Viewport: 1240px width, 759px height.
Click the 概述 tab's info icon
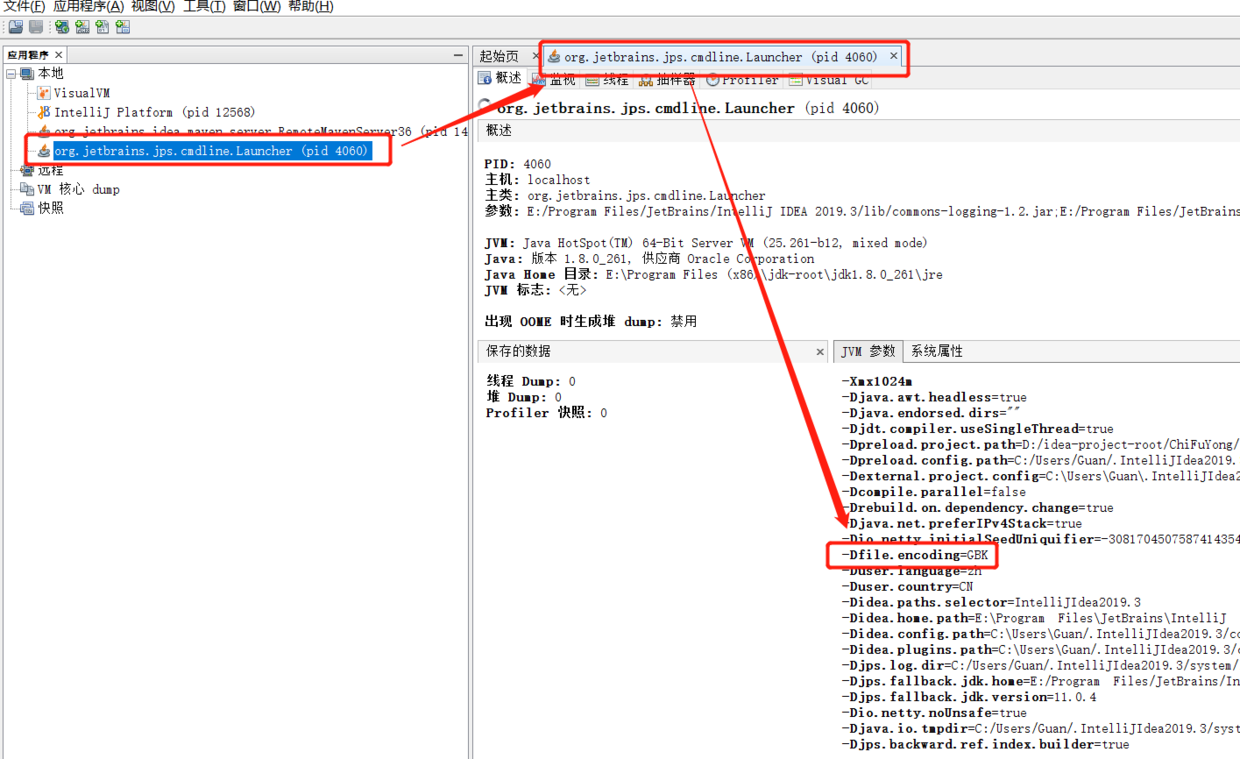tap(485, 78)
